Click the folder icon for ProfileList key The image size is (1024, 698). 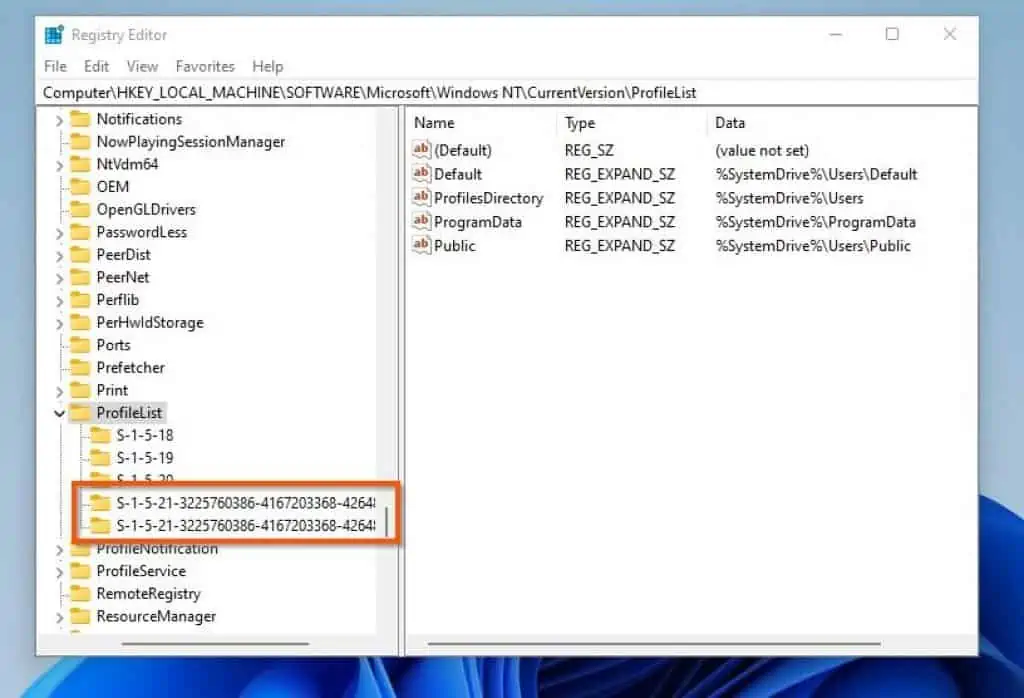(x=79, y=412)
